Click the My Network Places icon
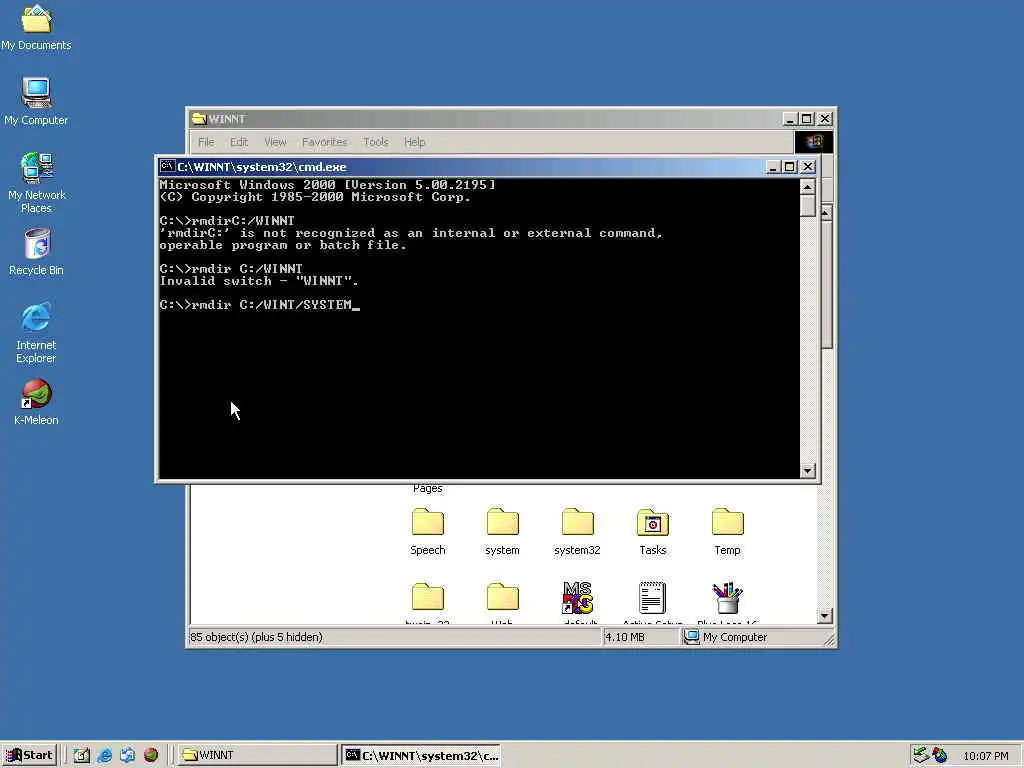This screenshot has width=1024, height=768. [x=36, y=183]
